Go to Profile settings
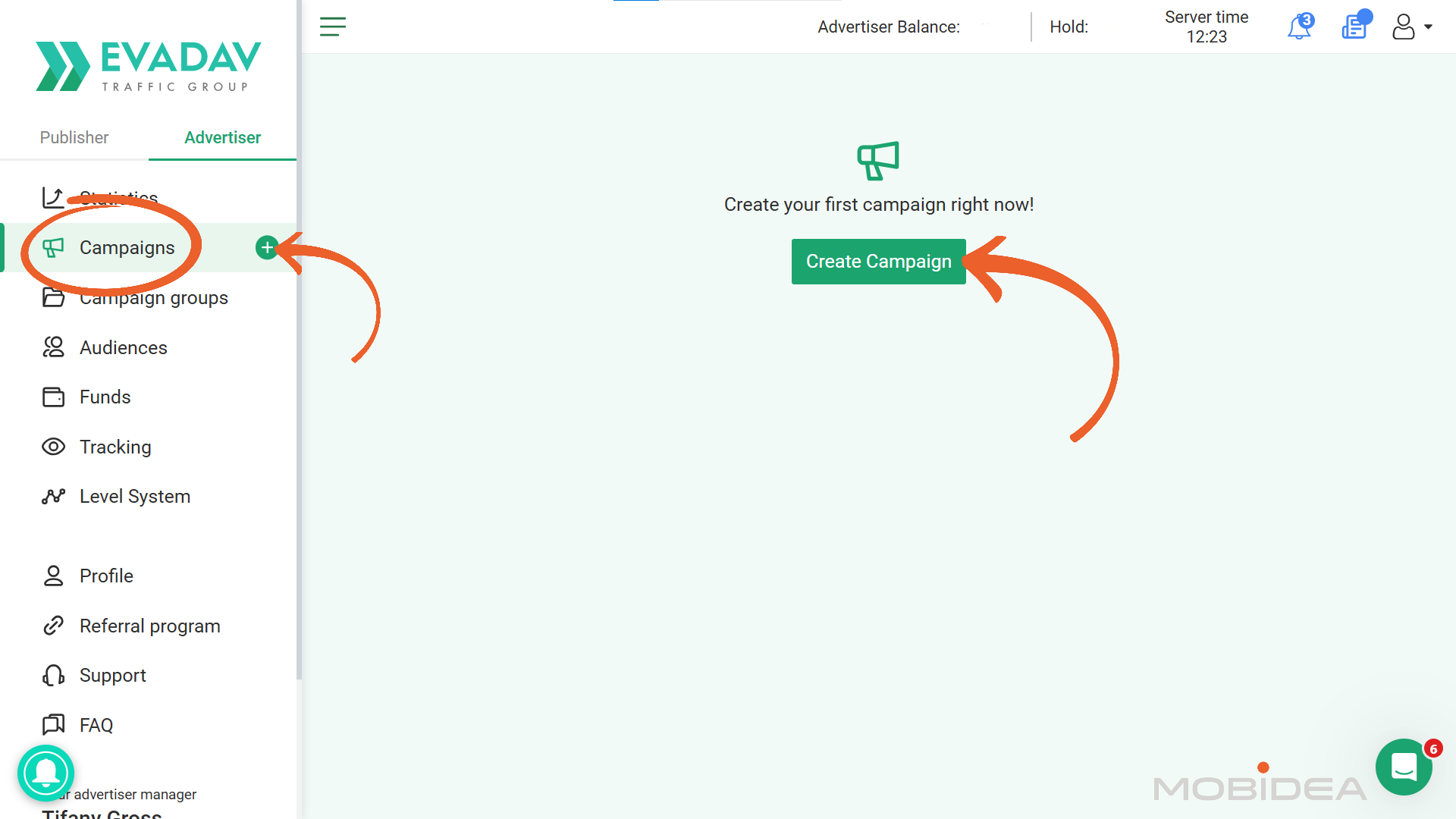The image size is (1456, 819). (106, 576)
